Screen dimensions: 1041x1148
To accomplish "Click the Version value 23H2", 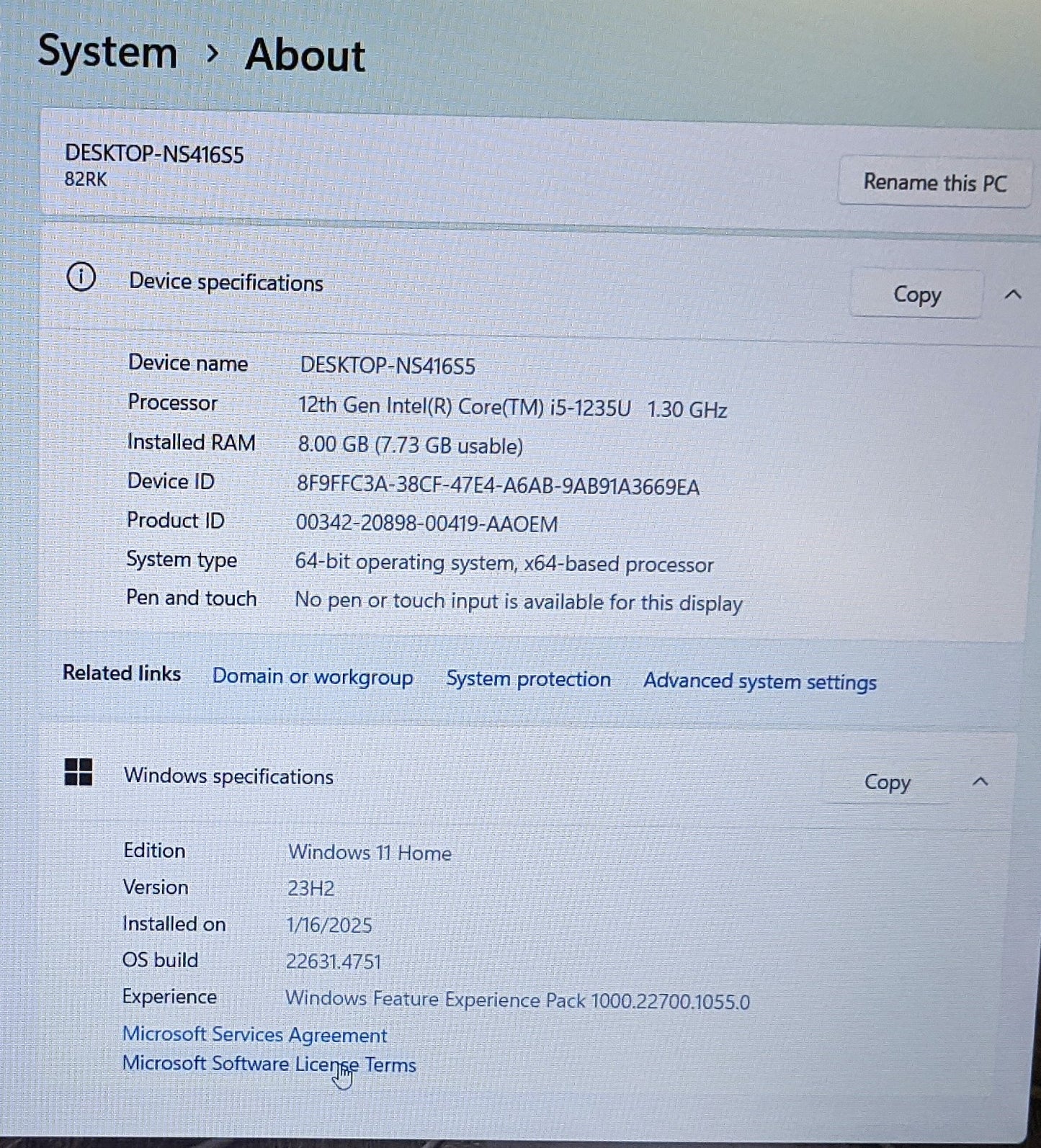I will point(310,889).
